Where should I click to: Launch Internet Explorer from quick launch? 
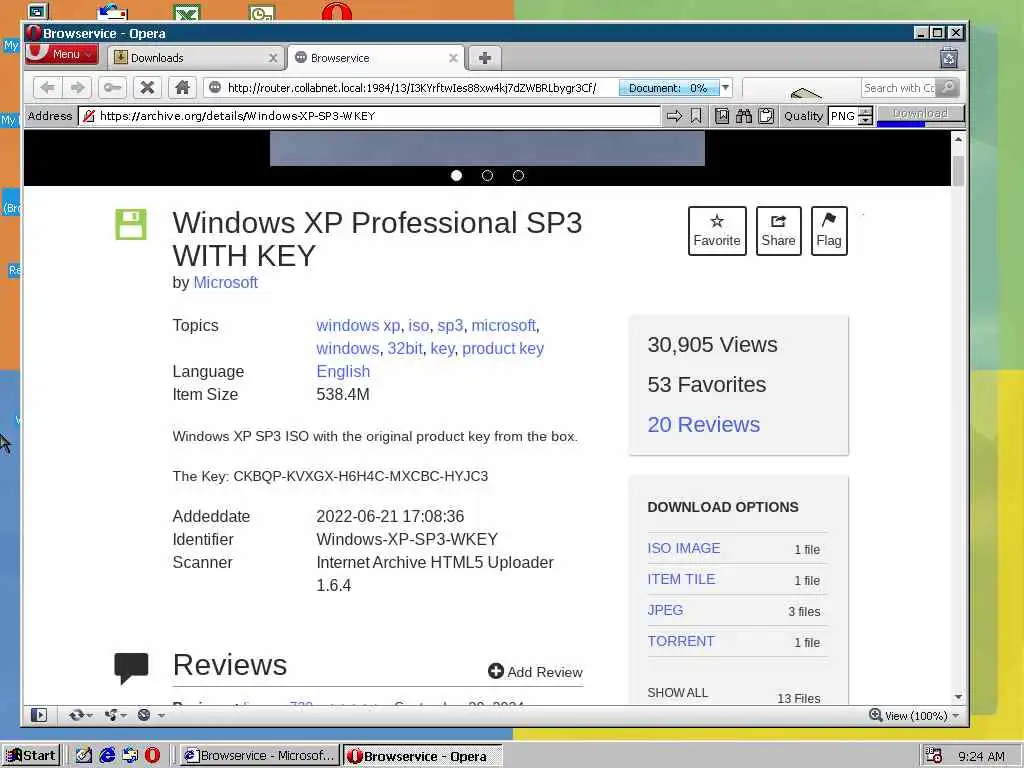pos(106,756)
